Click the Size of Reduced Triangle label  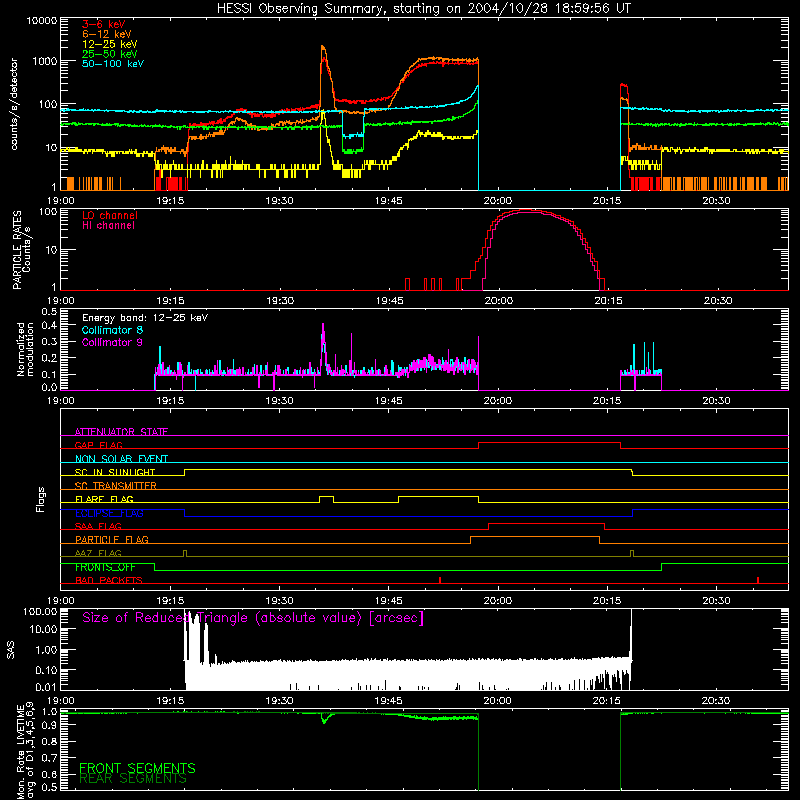[253, 618]
